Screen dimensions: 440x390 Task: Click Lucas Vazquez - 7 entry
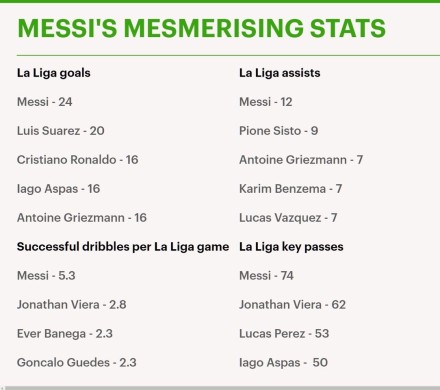click(x=288, y=218)
